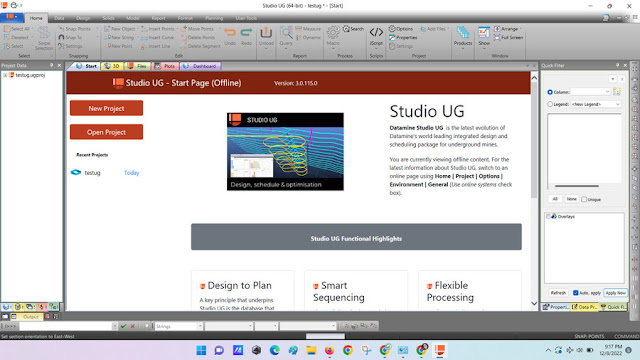Click the Select All tool
The width and height of the screenshot is (640, 360).
pyautogui.click(x=17, y=29)
